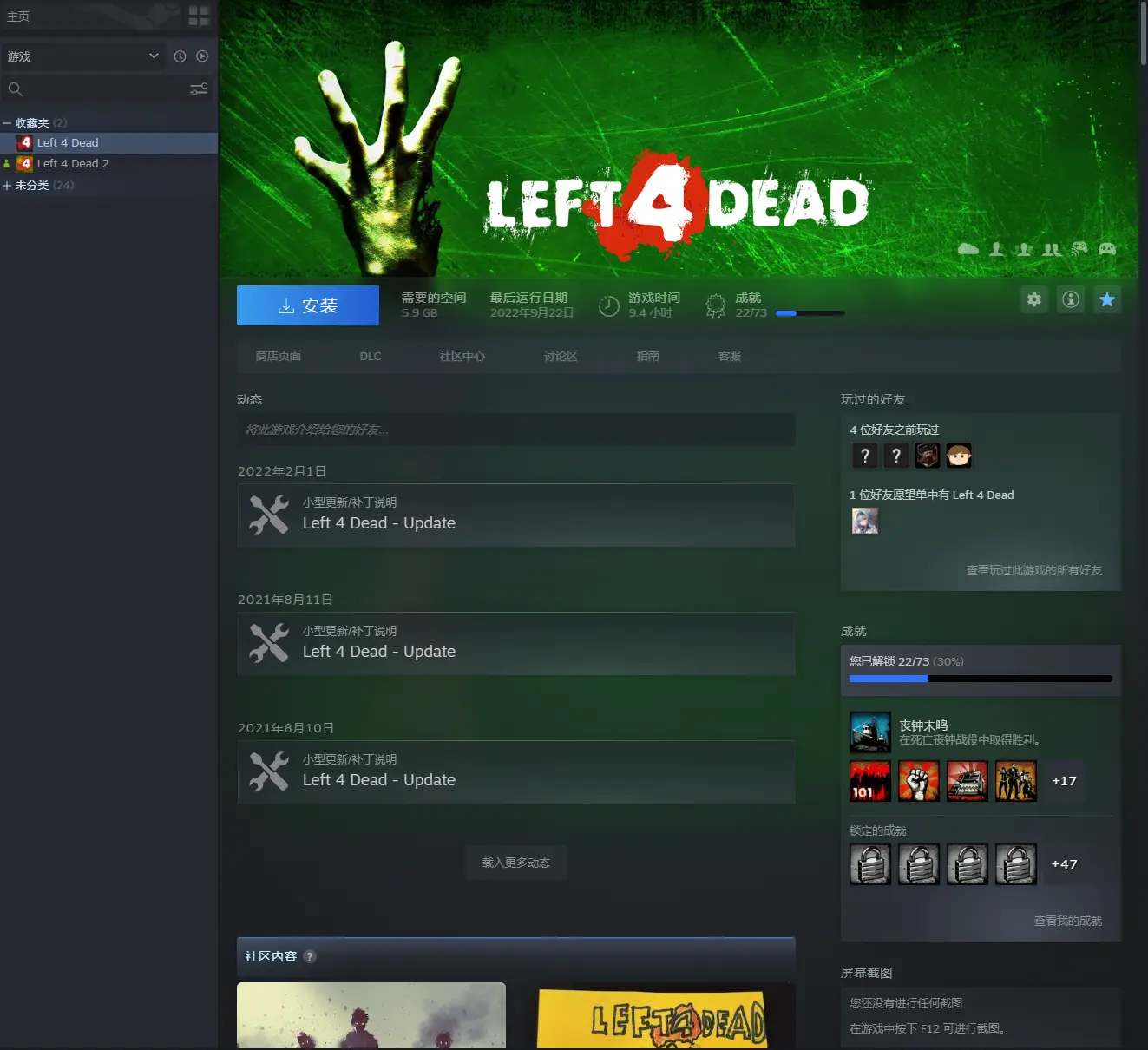Select Left 4 Dead 2 in the sidebar
This screenshot has width=1148, height=1050.
click(x=109, y=163)
